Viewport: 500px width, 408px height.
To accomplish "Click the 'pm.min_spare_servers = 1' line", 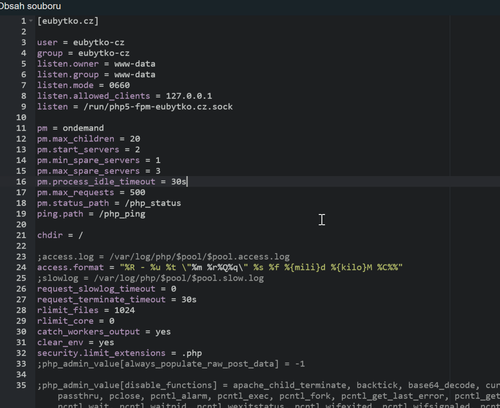I will coord(99,160).
